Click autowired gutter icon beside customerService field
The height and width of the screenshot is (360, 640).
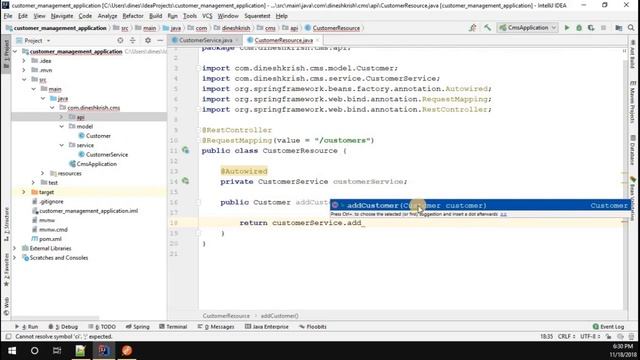pyautogui.click(x=186, y=181)
